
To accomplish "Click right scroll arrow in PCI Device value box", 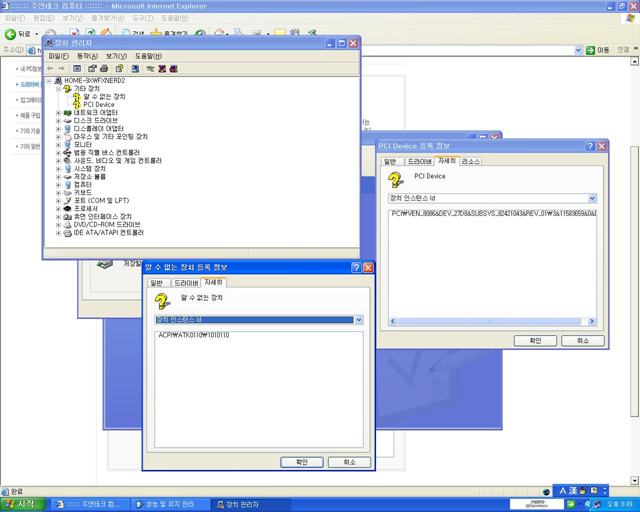I will [592, 321].
